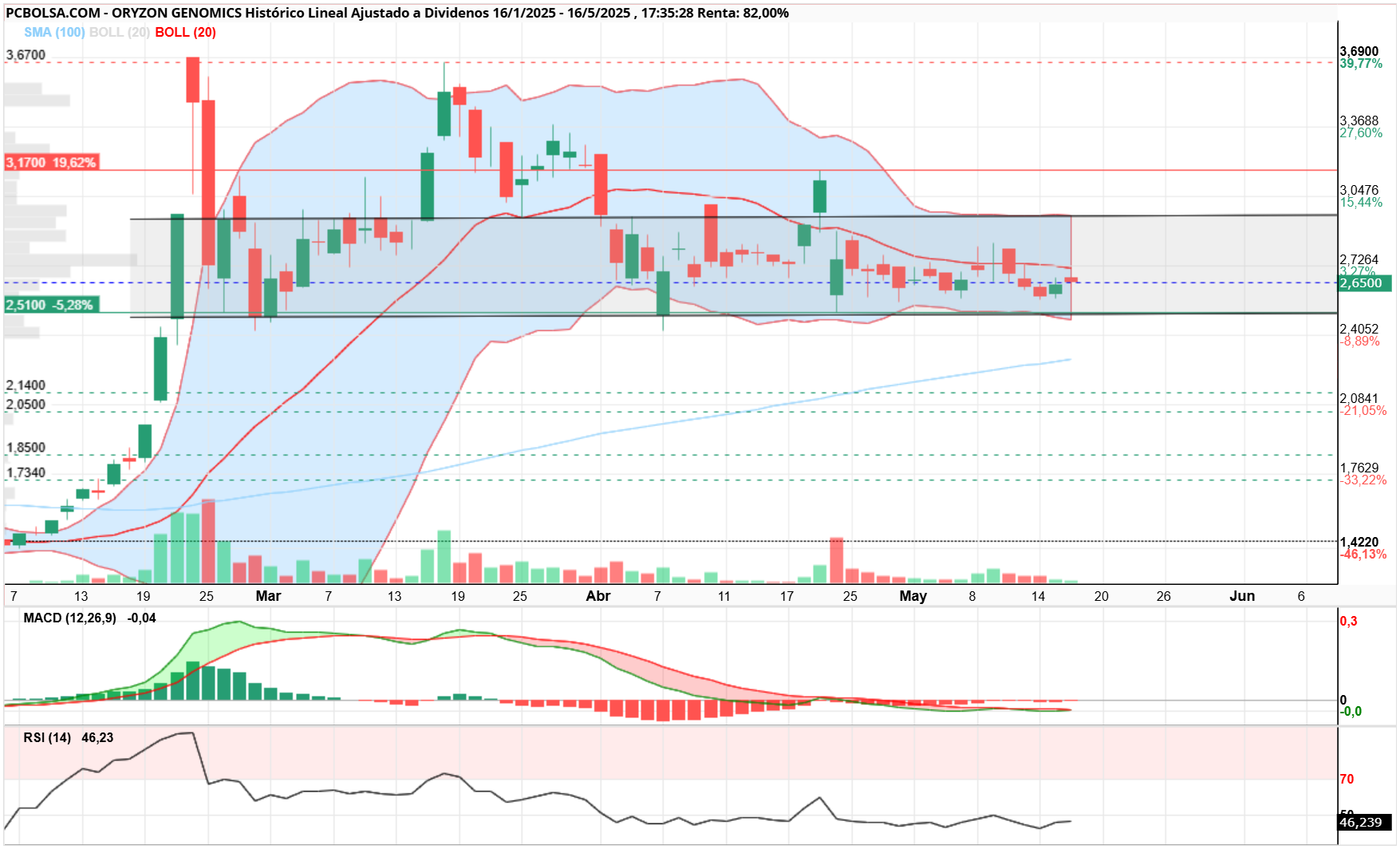Click the 2,4052 axis value
The width and height of the screenshot is (1400, 849).
tap(1359, 329)
